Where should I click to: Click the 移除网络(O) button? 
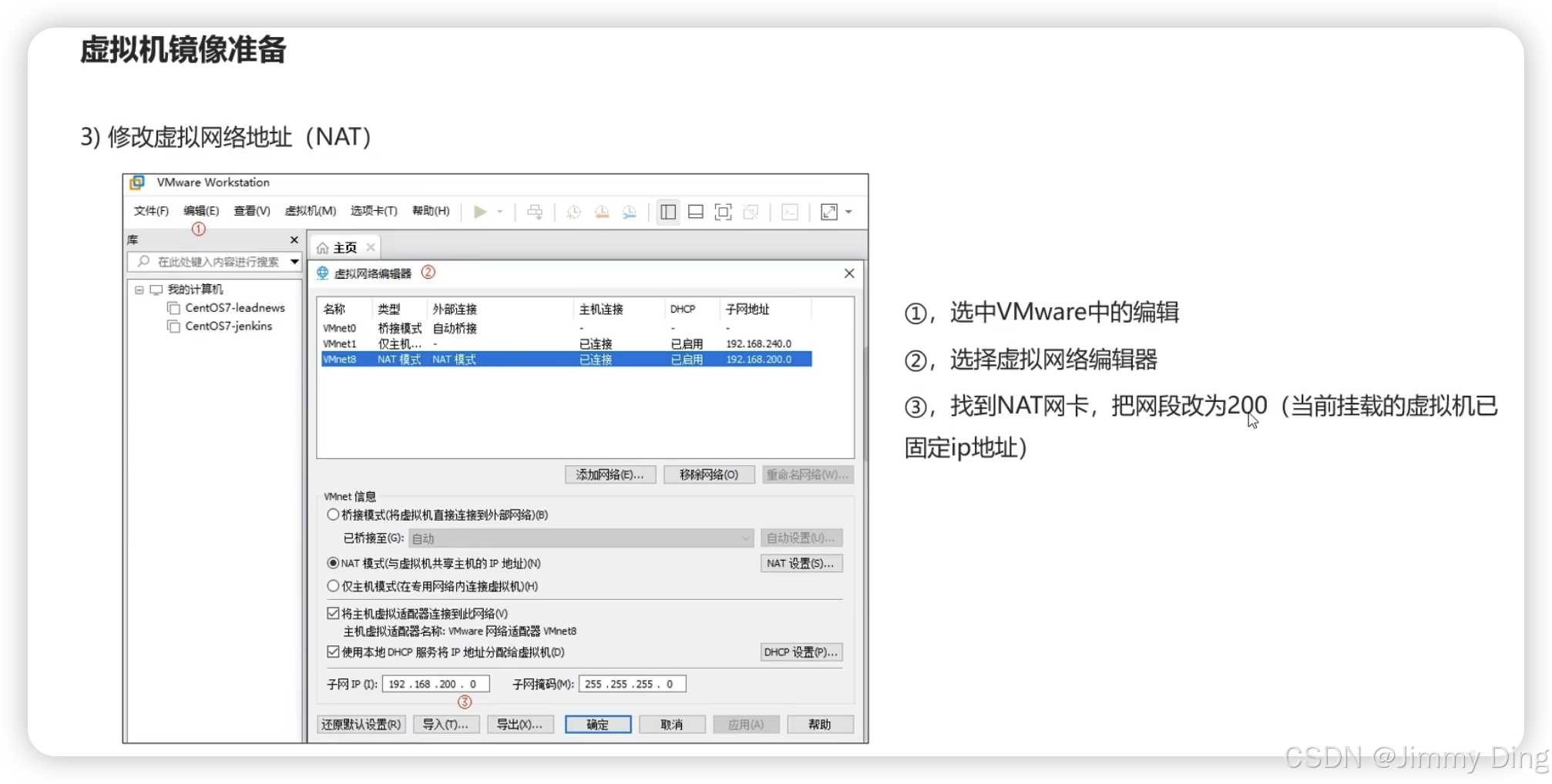[x=709, y=475]
